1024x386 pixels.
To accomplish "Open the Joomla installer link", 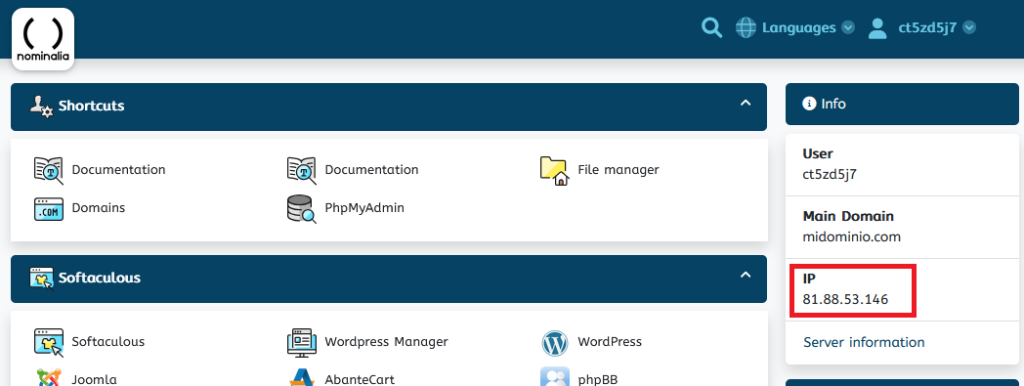I will [94, 379].
